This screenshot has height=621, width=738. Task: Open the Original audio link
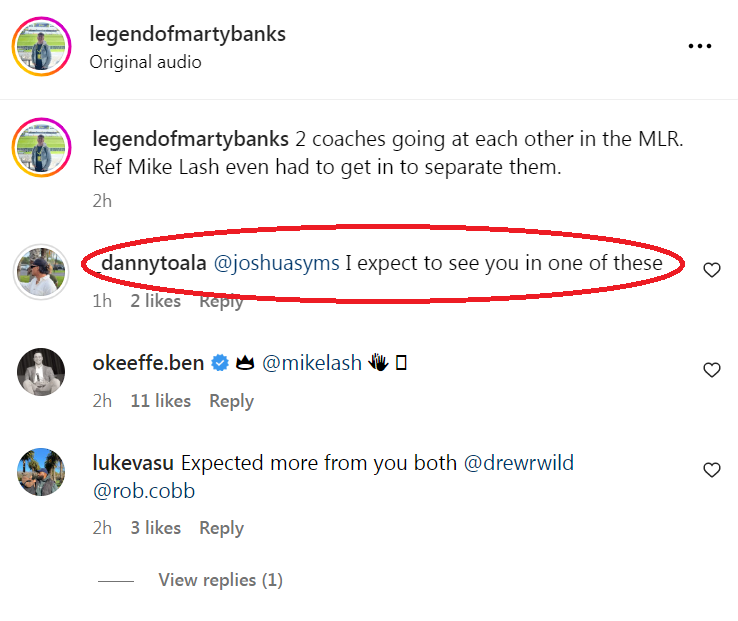point(145,62)
